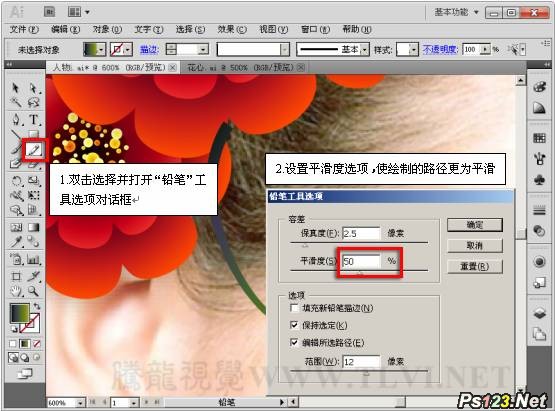This screenshot has height=411, width=555.
Task: Select the Zoom magnifier tool
Action: tap(33, 292)
